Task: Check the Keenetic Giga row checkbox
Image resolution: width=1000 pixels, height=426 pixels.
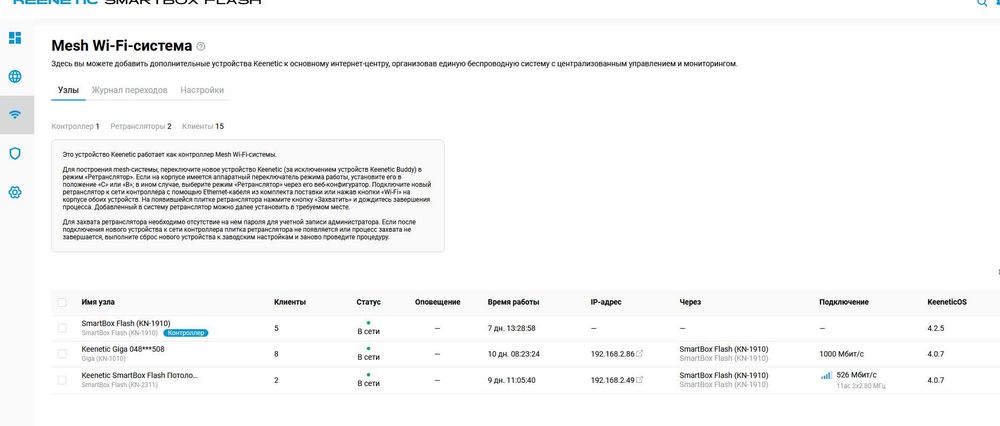Action: tap(62, 354)
